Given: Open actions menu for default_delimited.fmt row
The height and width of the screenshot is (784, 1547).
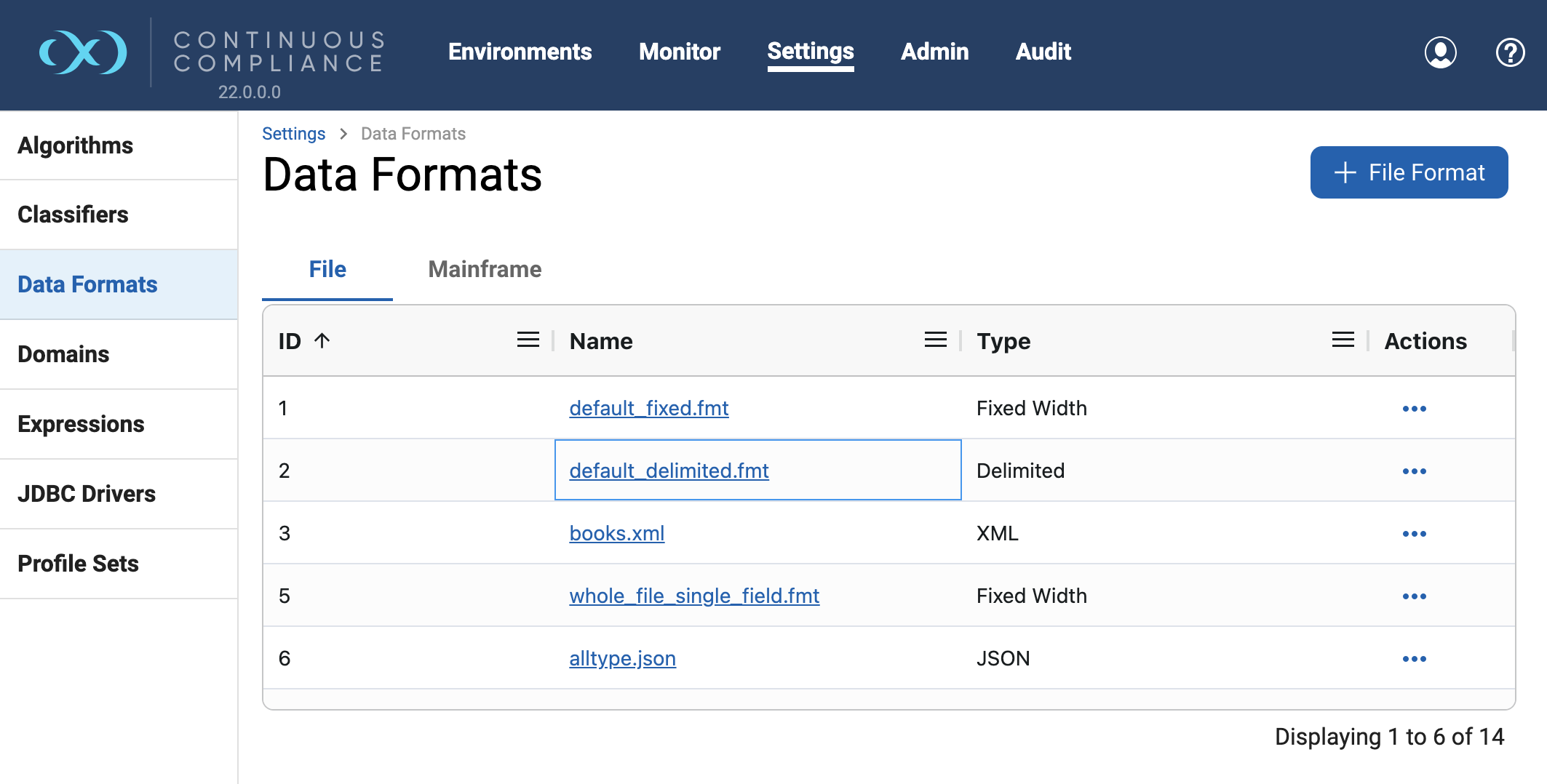Looking at the screenshot, I should pos(1414,471).
